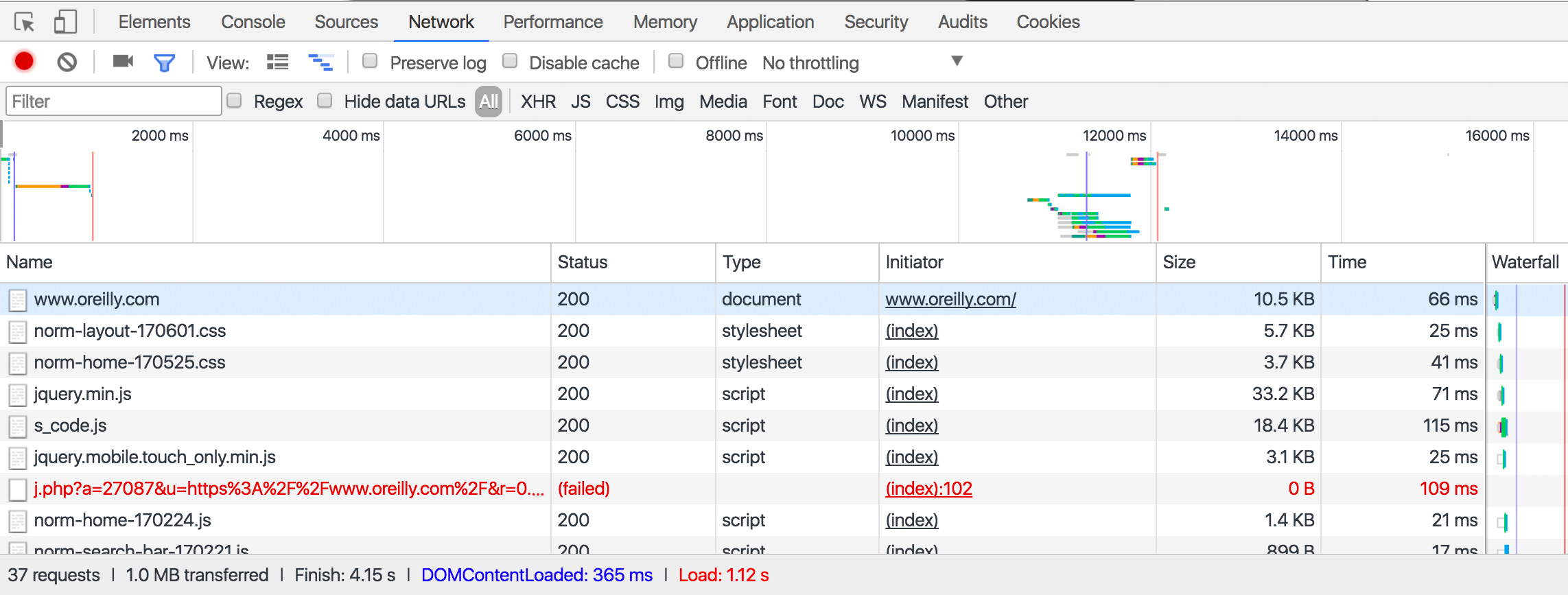Stop recording with the red record button
Viewport: 1568px width, 595px height.
(x=24, y=62)
